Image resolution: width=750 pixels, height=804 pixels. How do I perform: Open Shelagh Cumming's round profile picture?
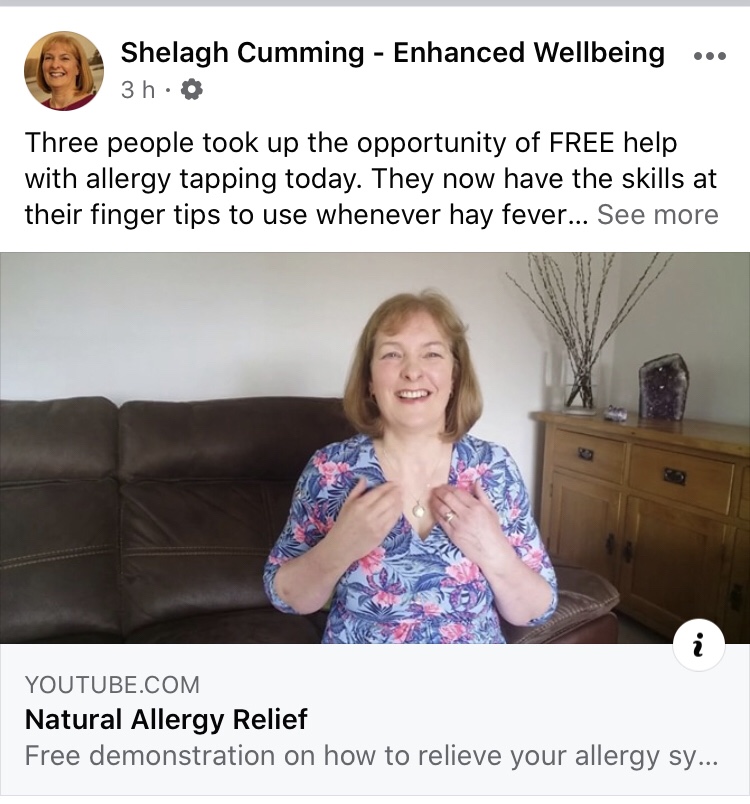point(64,71)
